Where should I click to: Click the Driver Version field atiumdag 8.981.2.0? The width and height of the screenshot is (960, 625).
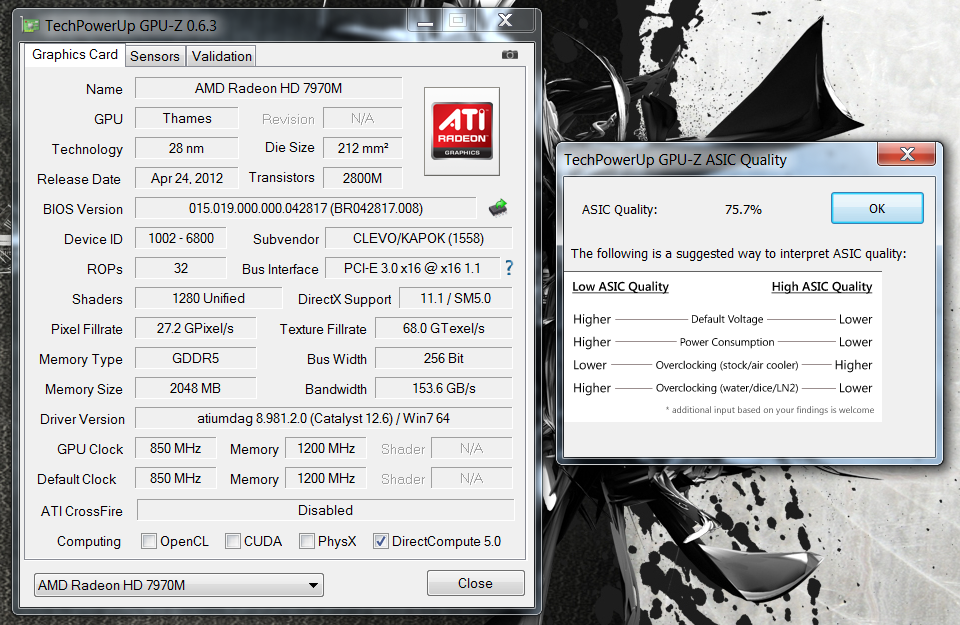324,418
